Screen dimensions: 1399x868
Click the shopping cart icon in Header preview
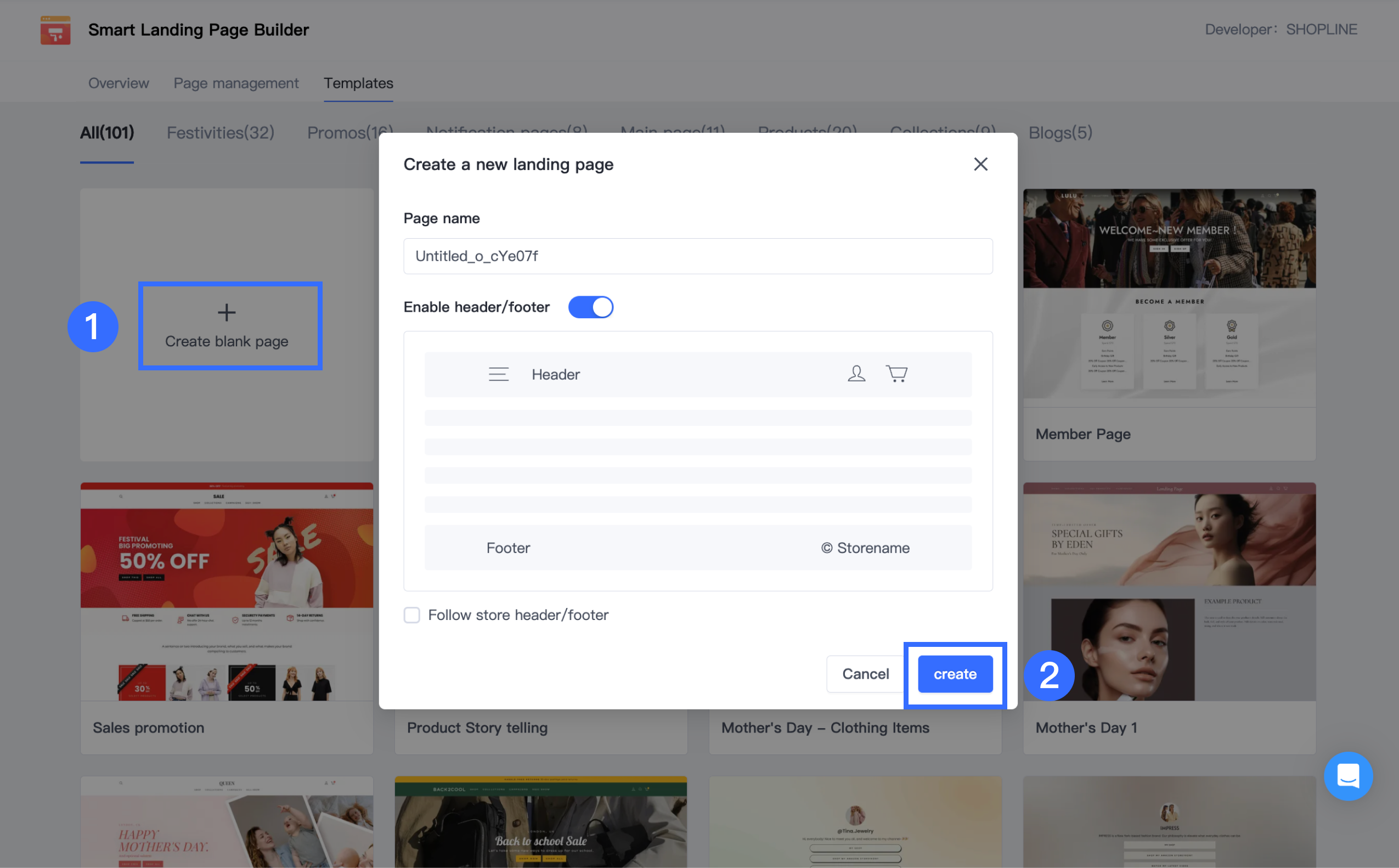tap(896, 374)
